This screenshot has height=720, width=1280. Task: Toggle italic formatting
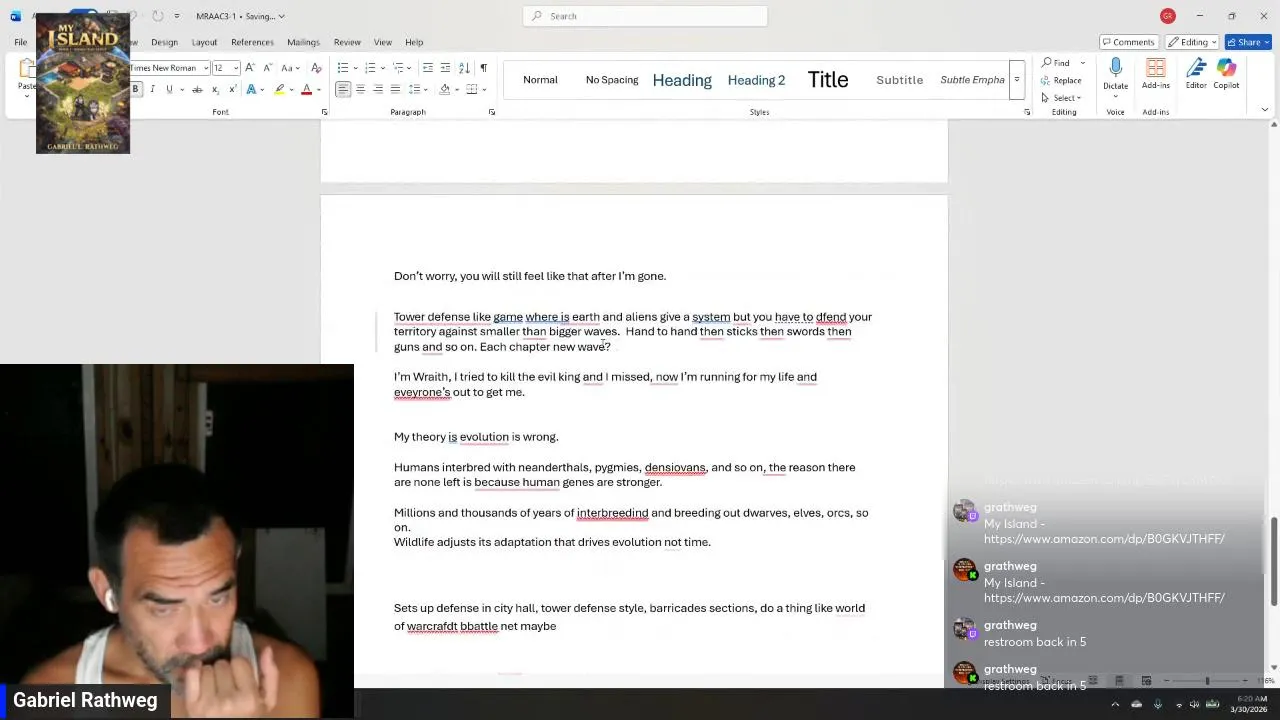click(152, 89)
